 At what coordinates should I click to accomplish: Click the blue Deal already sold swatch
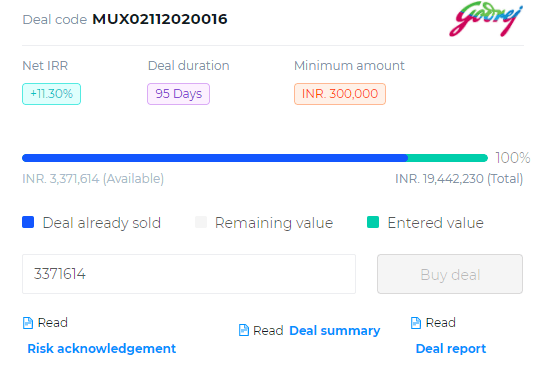(28, 222)
